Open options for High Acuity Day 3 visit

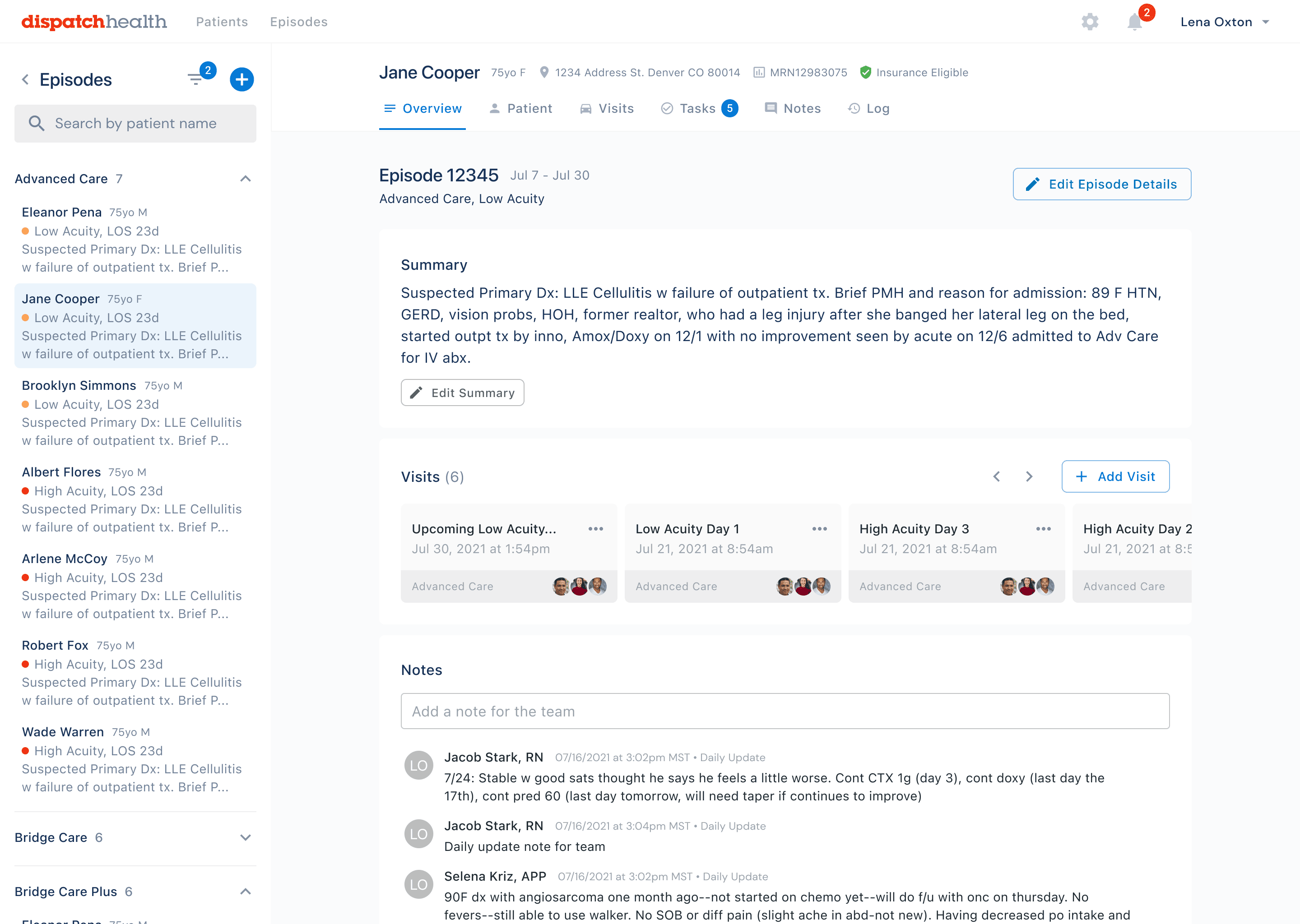1043,529
